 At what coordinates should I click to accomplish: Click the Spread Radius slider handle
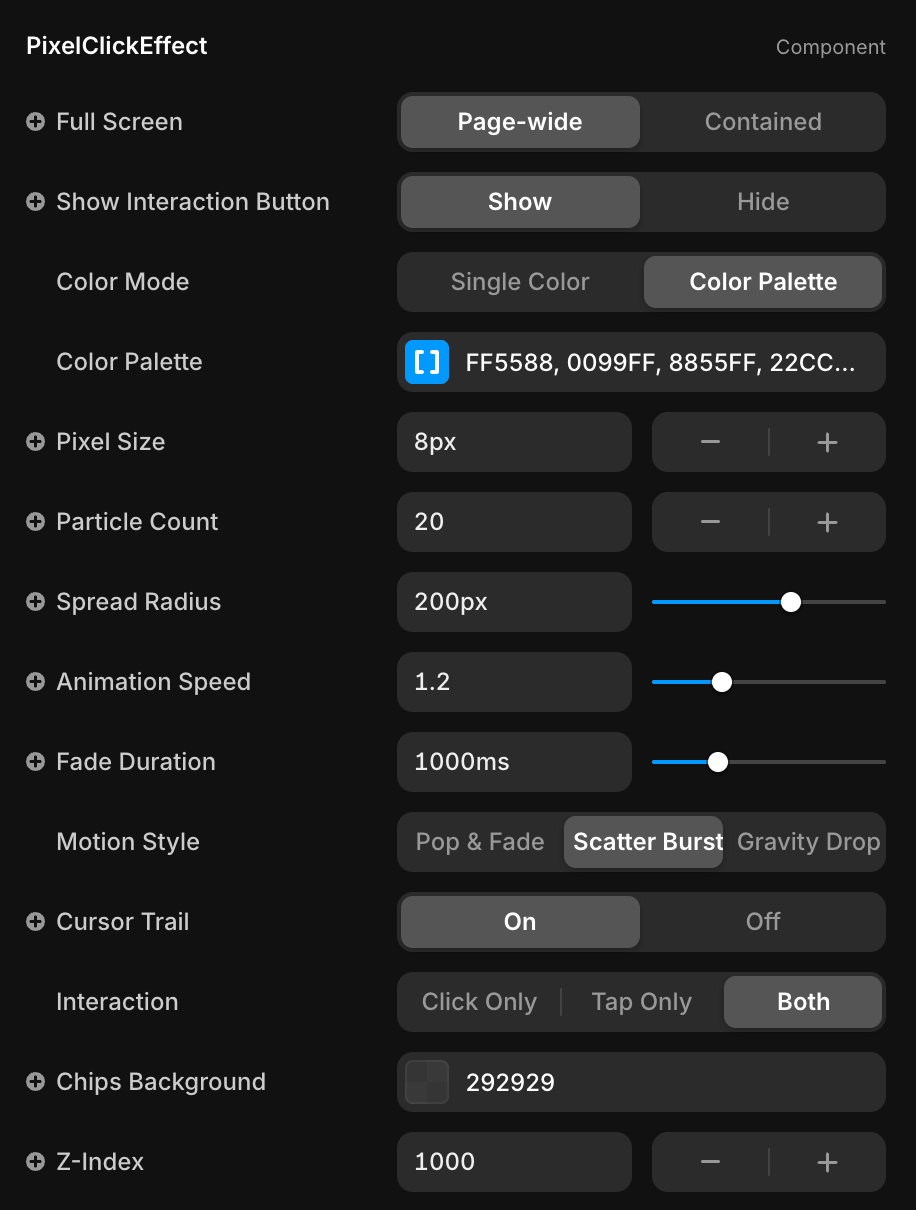[790, 602]
